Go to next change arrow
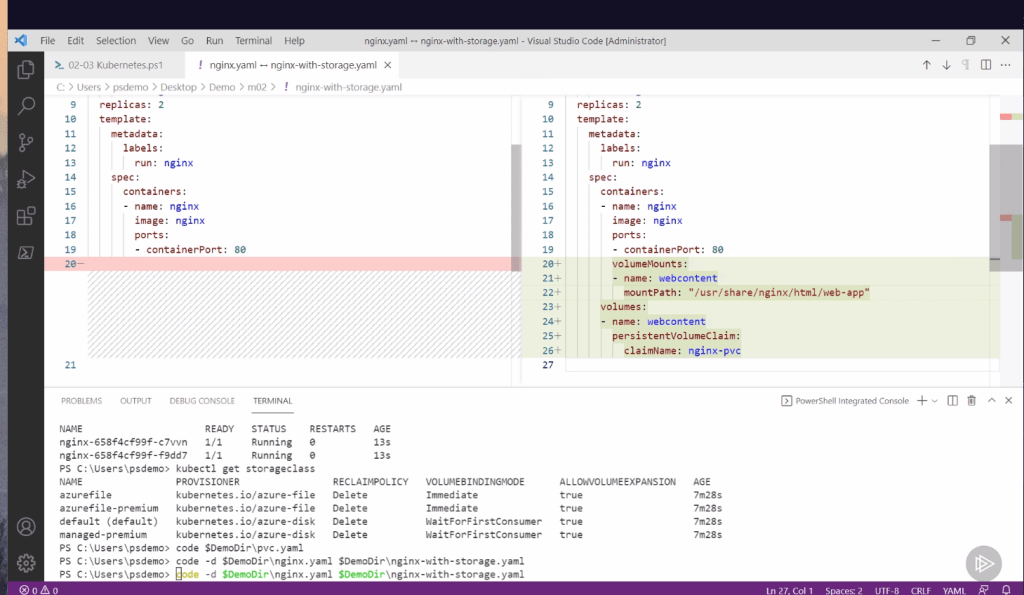 point(946,65)
